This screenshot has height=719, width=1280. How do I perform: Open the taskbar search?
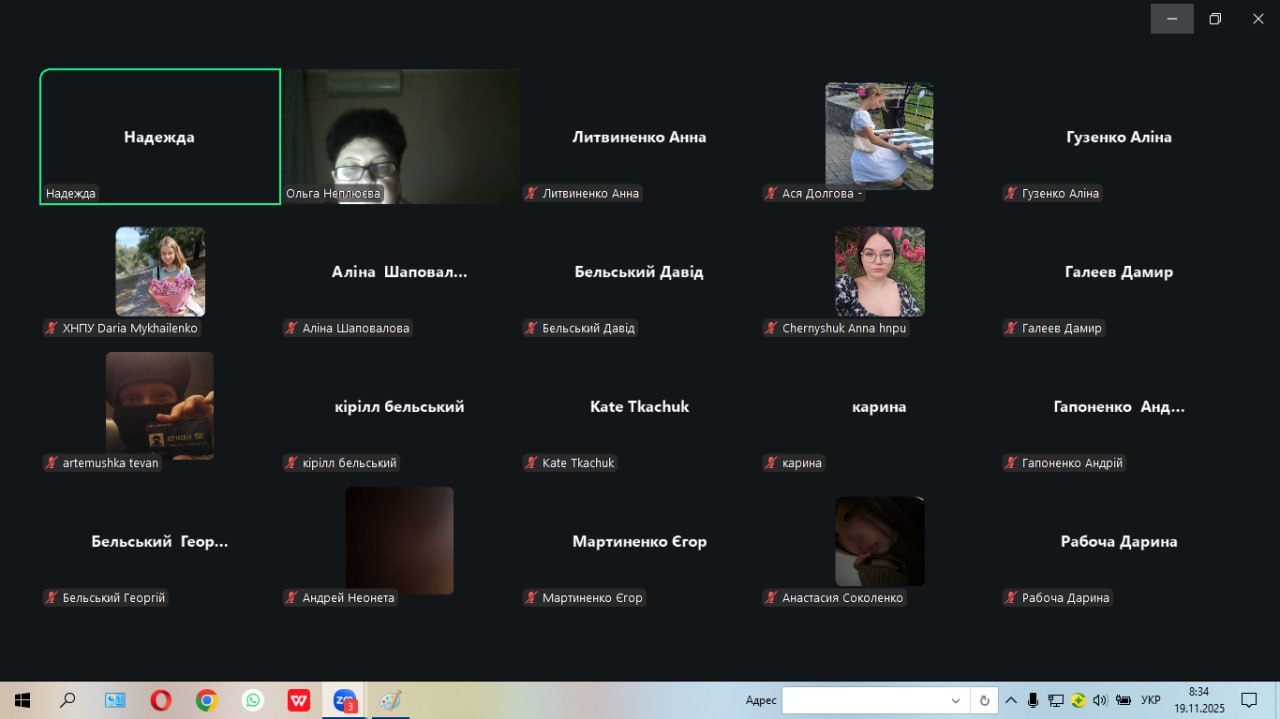click(x=68, y=700)
